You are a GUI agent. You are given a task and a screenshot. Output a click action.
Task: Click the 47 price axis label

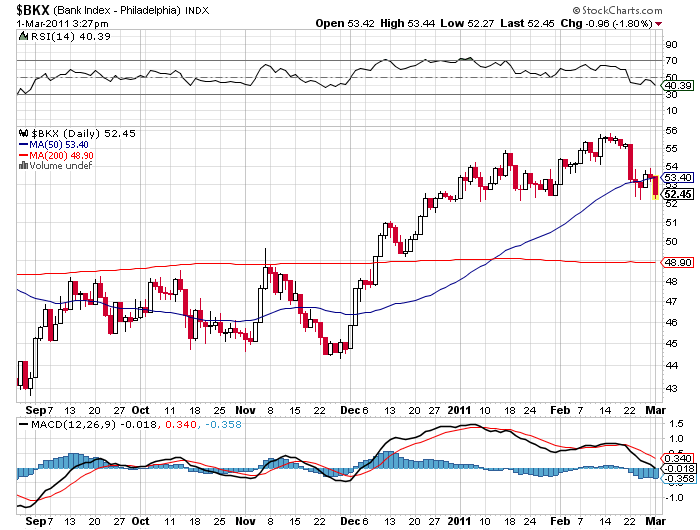pyautogui.click(x=671, y=302)
